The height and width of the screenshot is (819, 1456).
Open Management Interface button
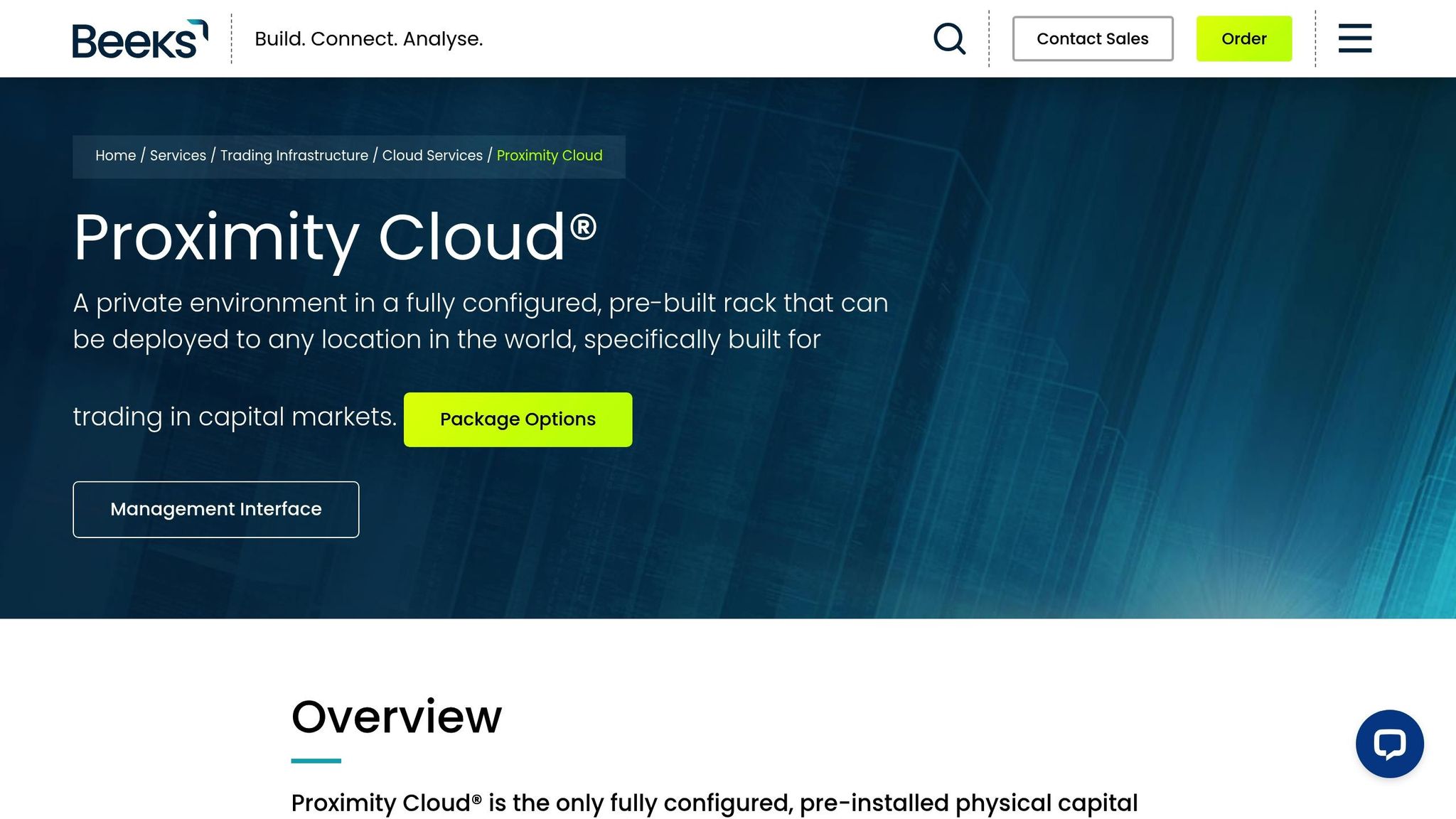click(x=216, y=510)
